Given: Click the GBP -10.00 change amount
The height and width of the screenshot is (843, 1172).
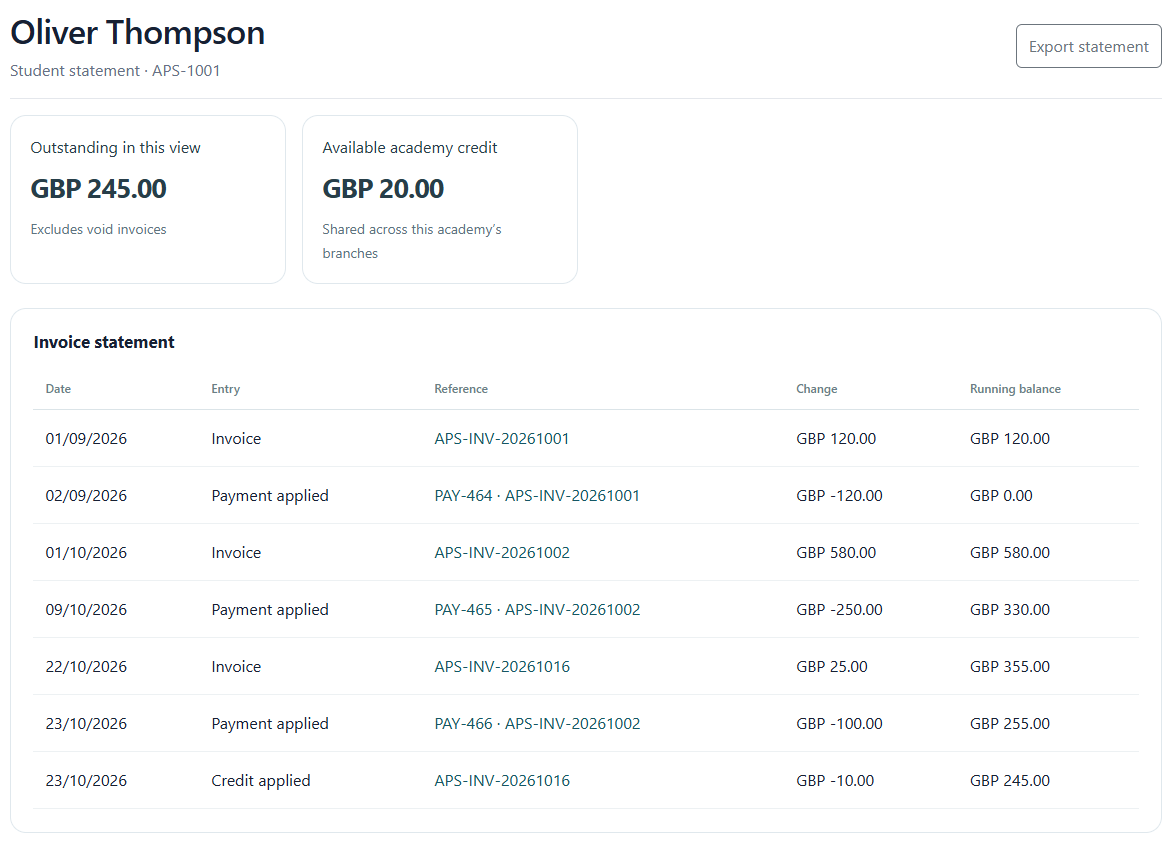Looking at the screenshot, I should (x=835, y=780).
